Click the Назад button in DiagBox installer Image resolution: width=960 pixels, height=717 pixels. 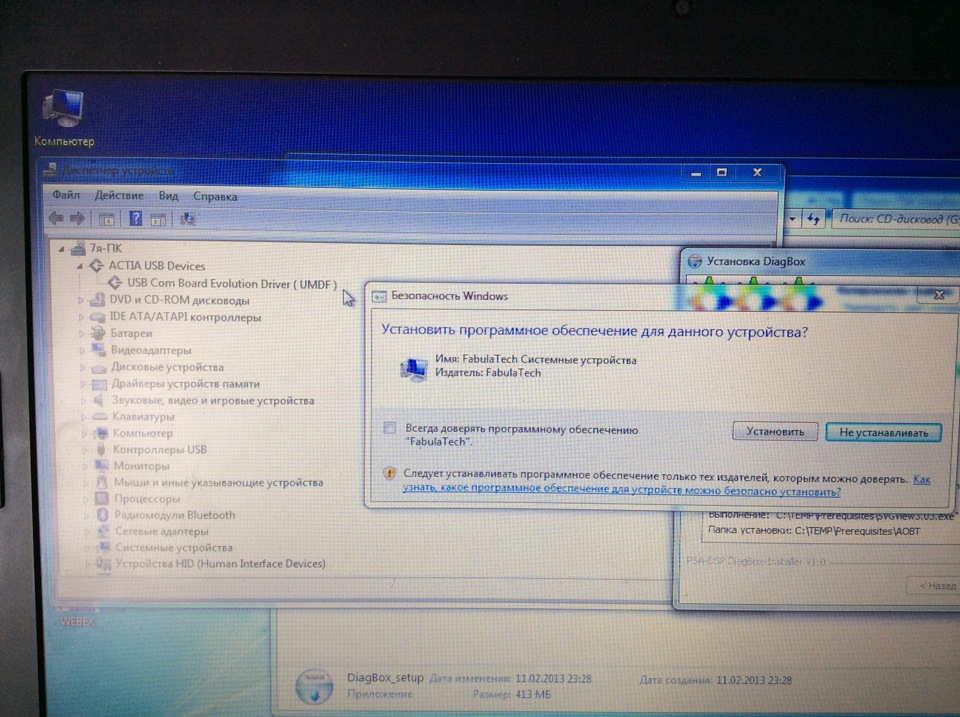click(x=934, y=585)
